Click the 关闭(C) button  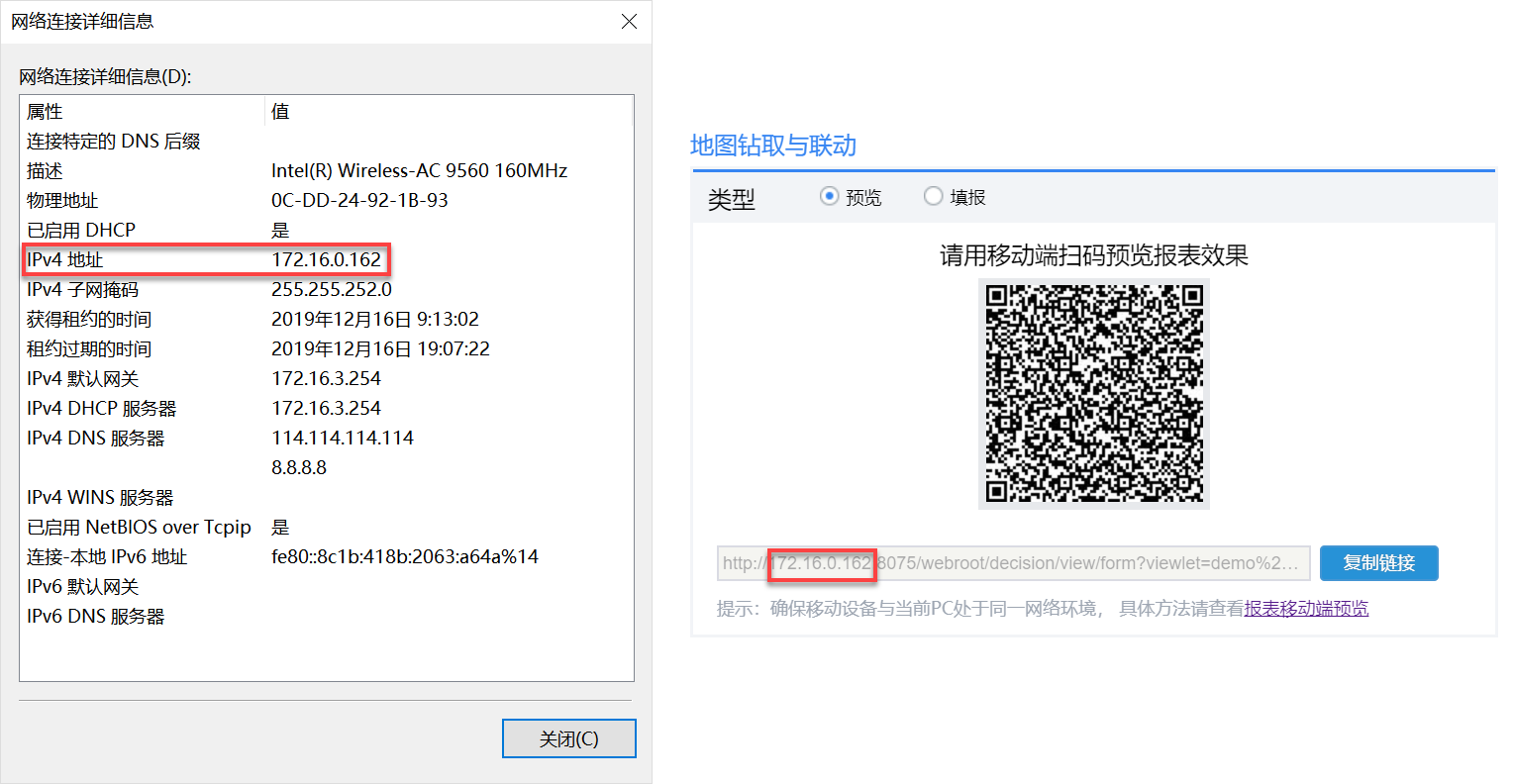(569, 738)
